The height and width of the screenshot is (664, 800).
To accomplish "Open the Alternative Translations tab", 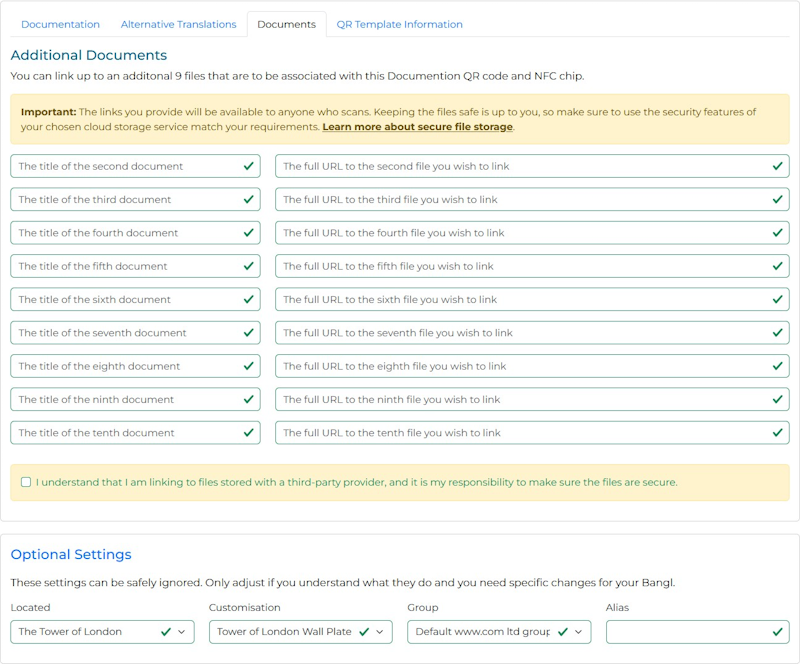I will 178,24.
